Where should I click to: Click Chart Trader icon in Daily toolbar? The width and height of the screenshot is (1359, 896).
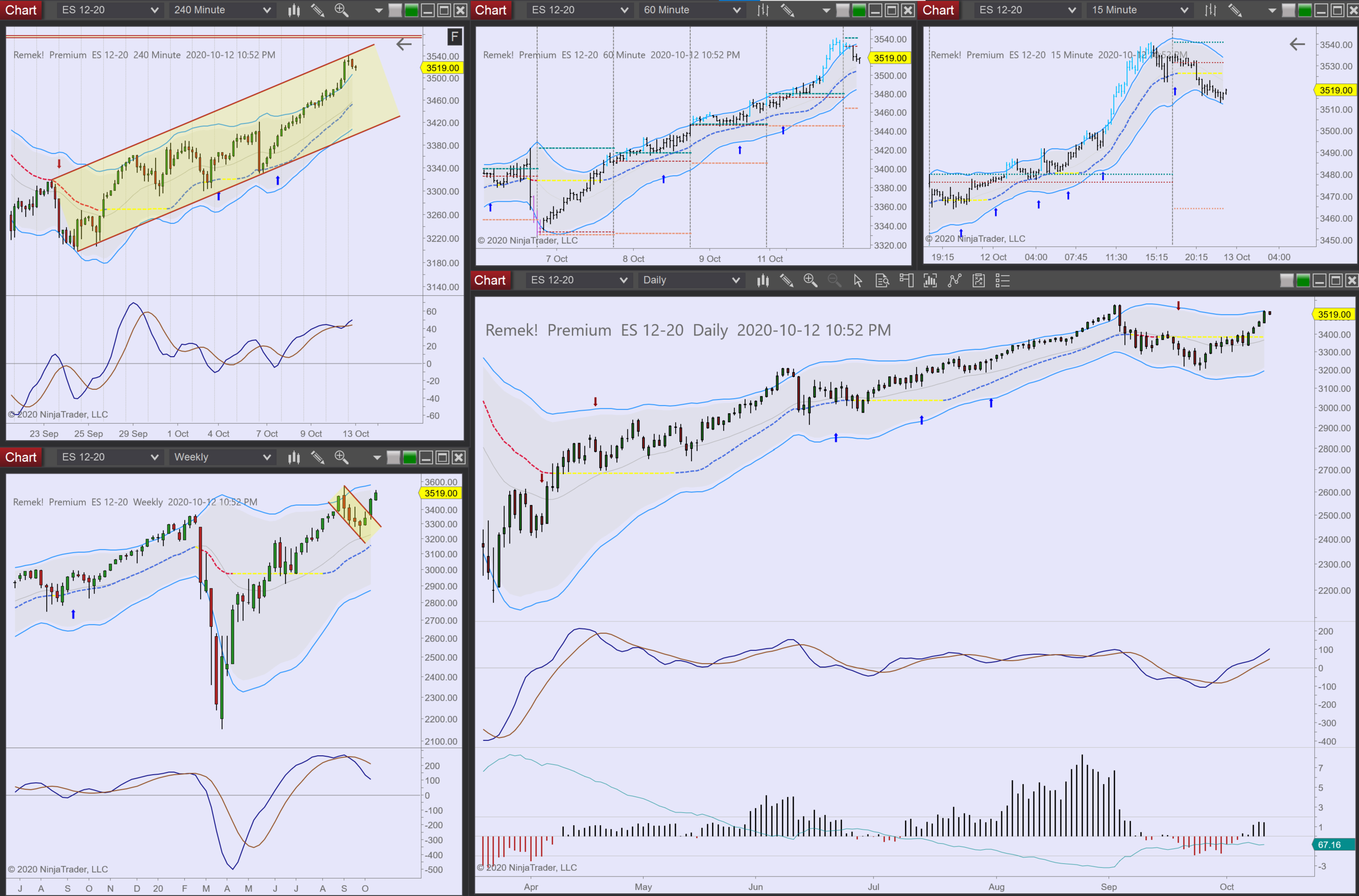pos(906,280)
